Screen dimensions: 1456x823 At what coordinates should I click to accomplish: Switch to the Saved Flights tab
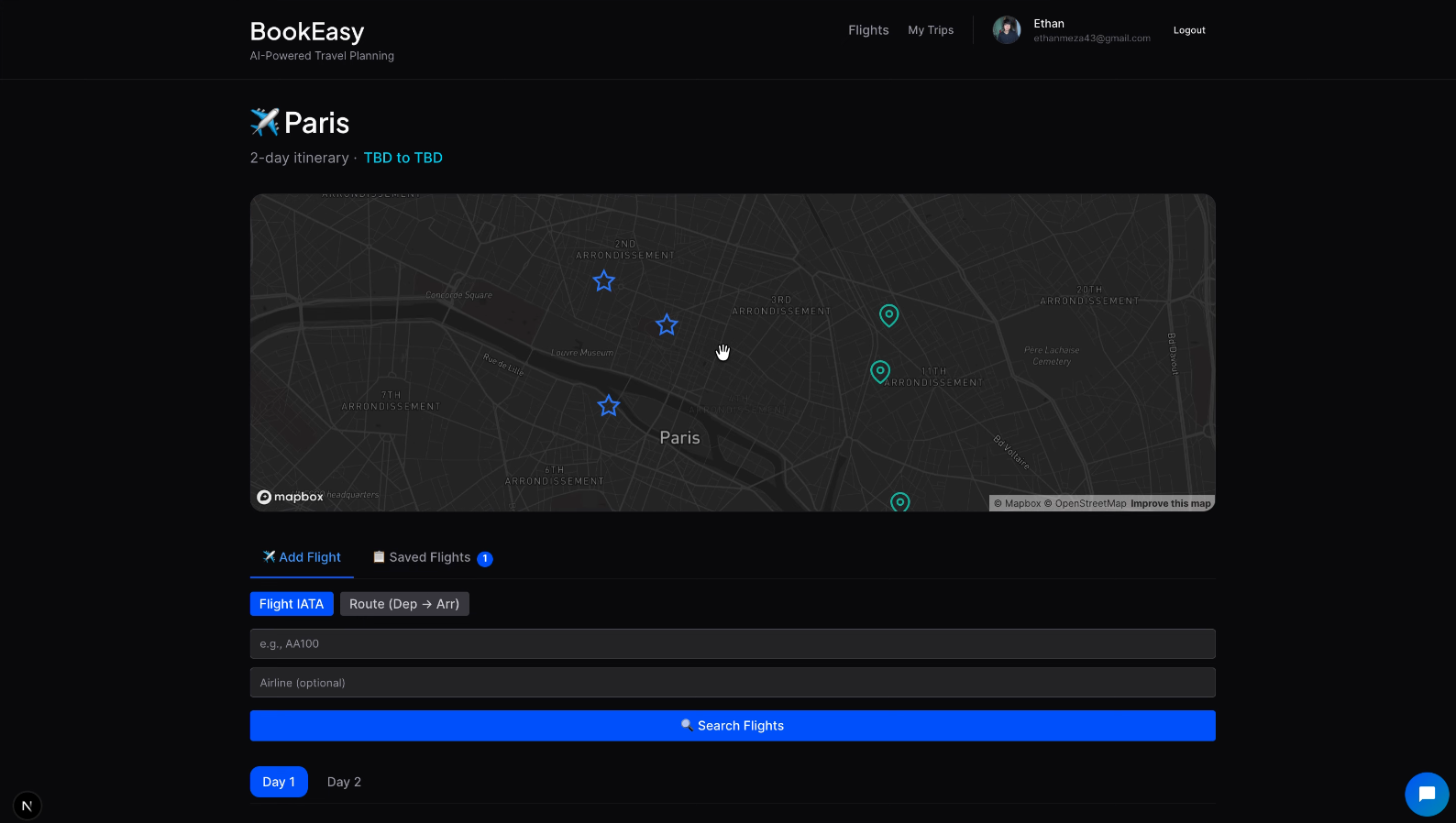pos(432,557)
